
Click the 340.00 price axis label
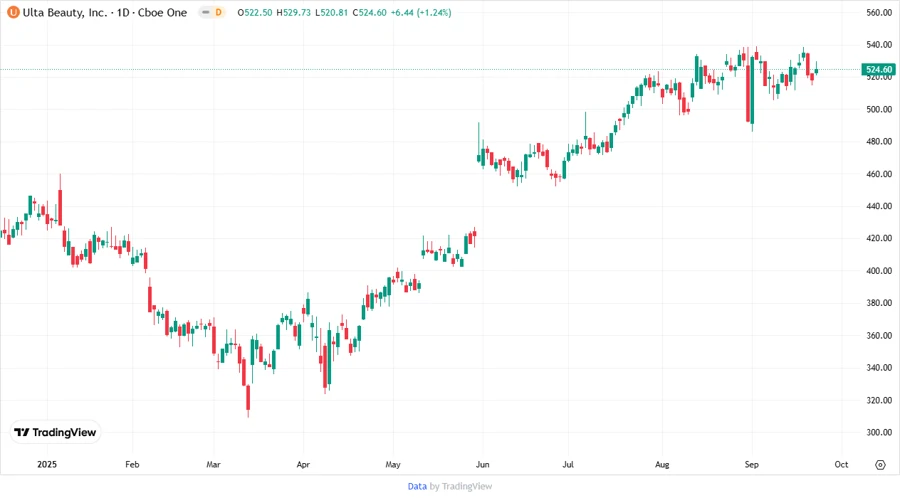click(x=879, y=368)
